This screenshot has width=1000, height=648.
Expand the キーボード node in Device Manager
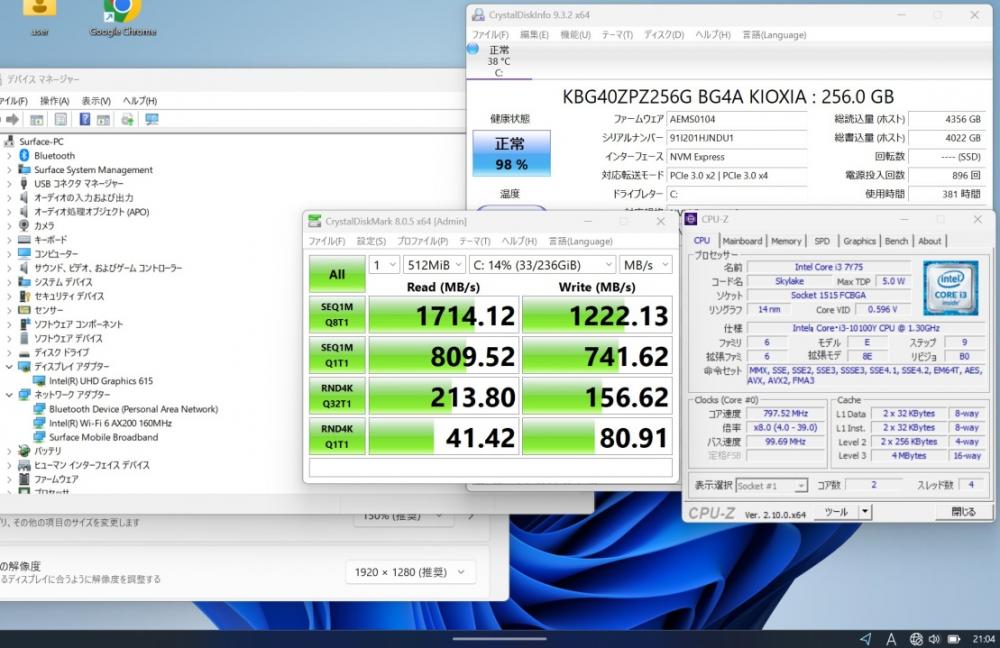9,240
